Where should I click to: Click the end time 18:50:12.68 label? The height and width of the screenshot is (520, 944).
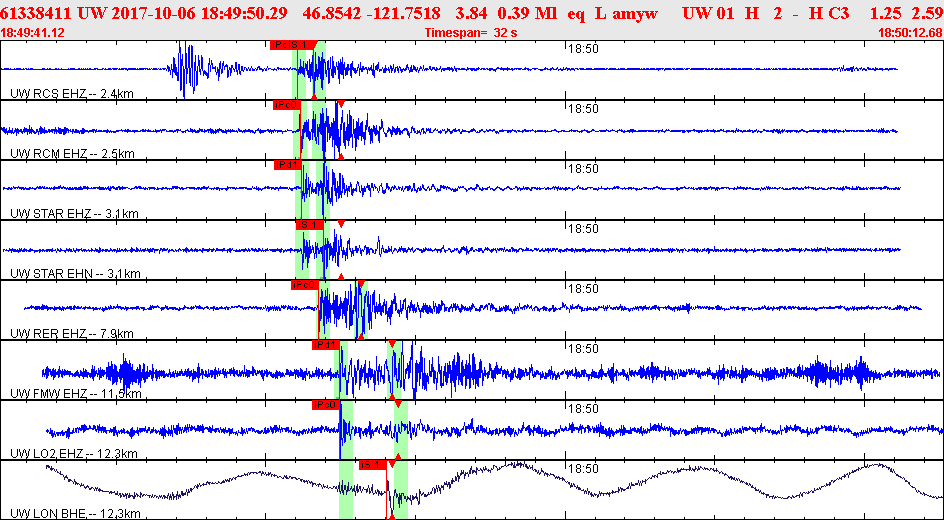click(909, 33)
